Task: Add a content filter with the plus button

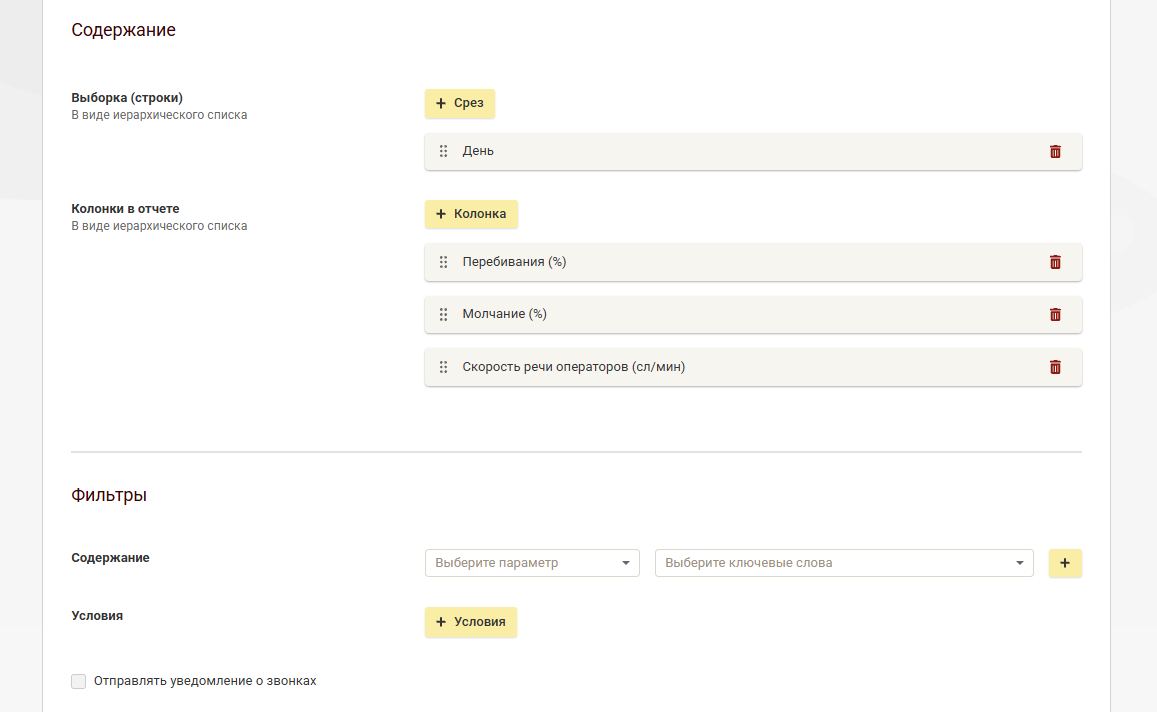Action: pyautogui.click(x=1065, y=563)
